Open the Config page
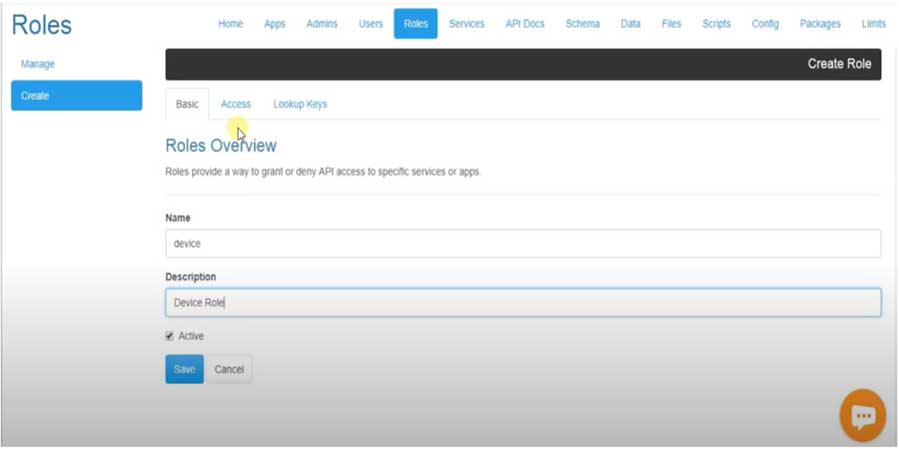The height and width of the screenshot is (449, 899). click(x=765, y=24)
